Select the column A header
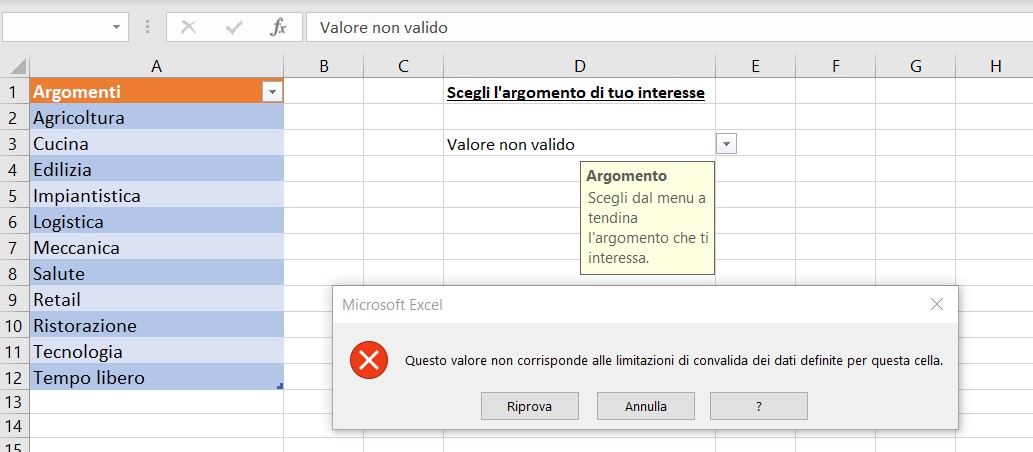1033x452 pixels. pyautogui.click(x=157, y=66)
